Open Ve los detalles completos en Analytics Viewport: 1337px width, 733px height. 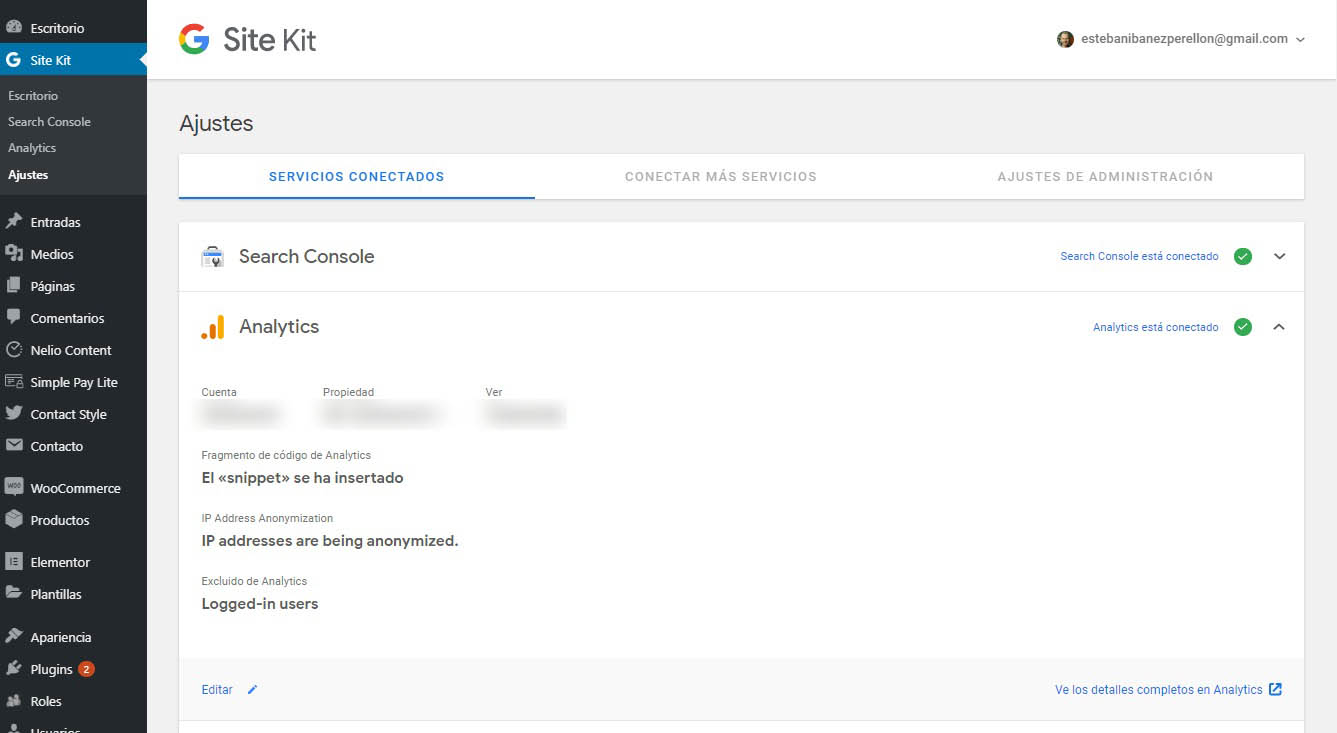click(1159, 690)
